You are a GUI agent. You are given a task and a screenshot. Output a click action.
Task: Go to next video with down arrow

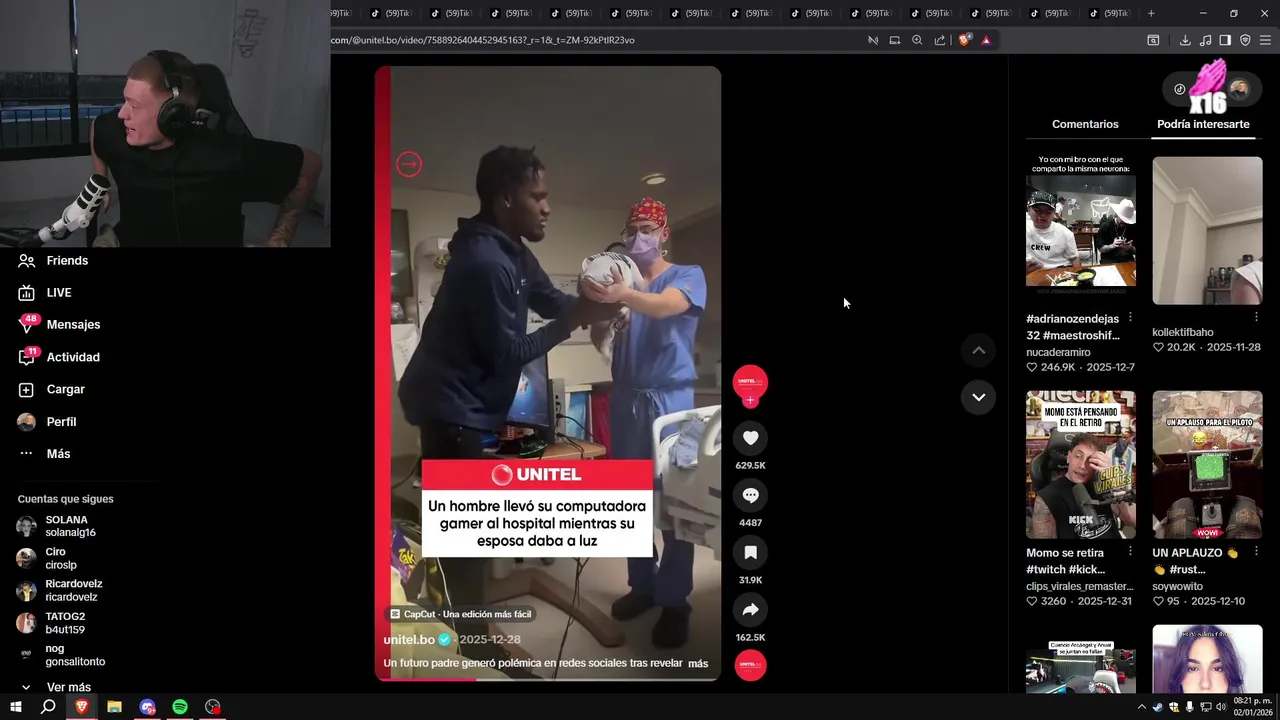pyautogui.click(x=978, y=397)
